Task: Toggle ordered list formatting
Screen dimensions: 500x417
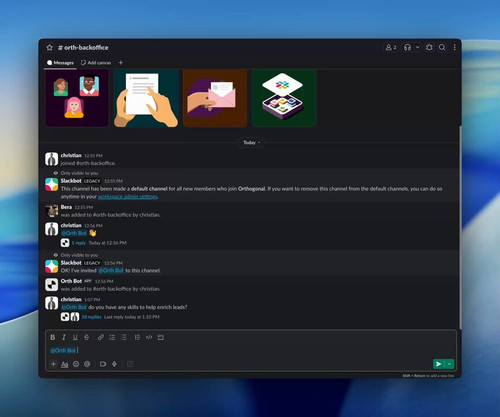Action: [112, 337]
